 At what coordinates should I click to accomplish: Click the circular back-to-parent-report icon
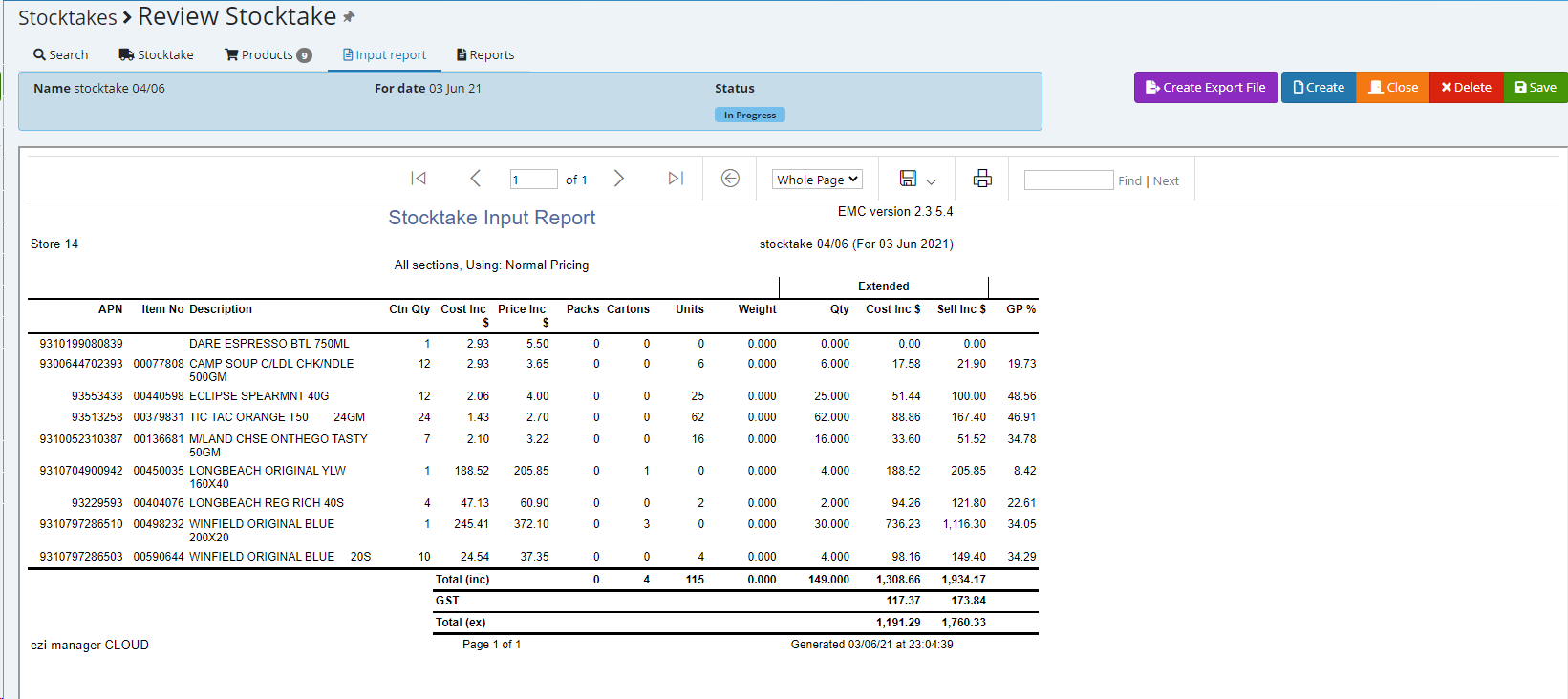[730, 179]
